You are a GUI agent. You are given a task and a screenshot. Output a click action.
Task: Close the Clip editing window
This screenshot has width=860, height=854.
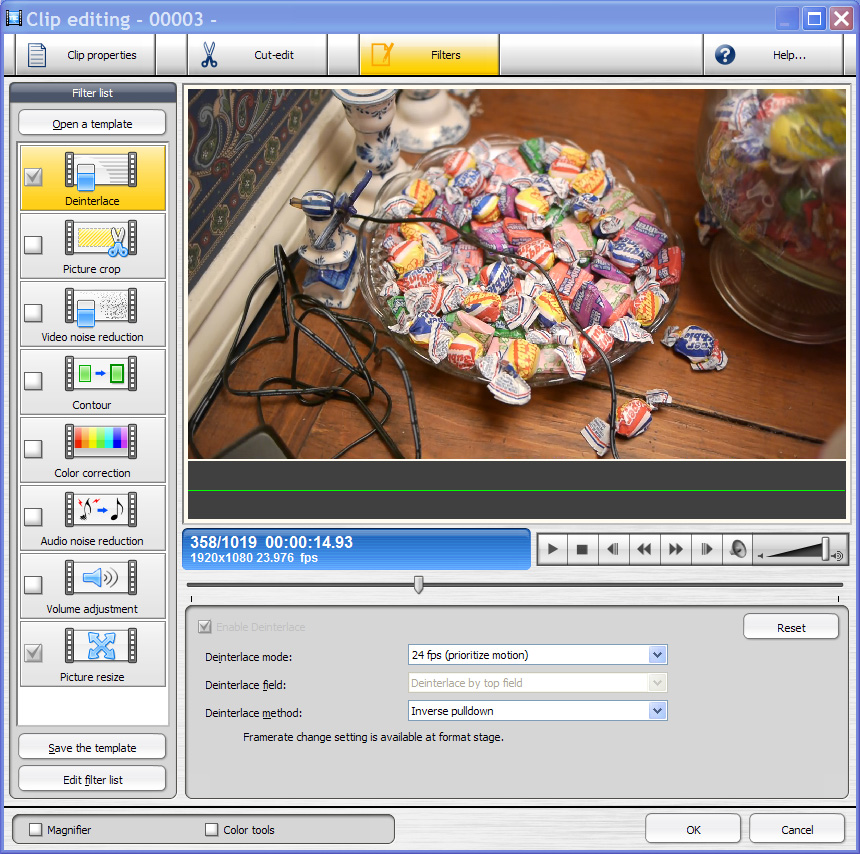[x=841, y=19]
